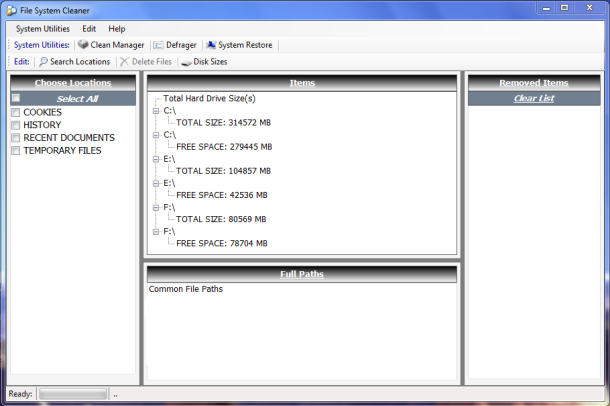The image size is (610, 406).
Task: Open the Edit menu
Action: coord(89,29)
